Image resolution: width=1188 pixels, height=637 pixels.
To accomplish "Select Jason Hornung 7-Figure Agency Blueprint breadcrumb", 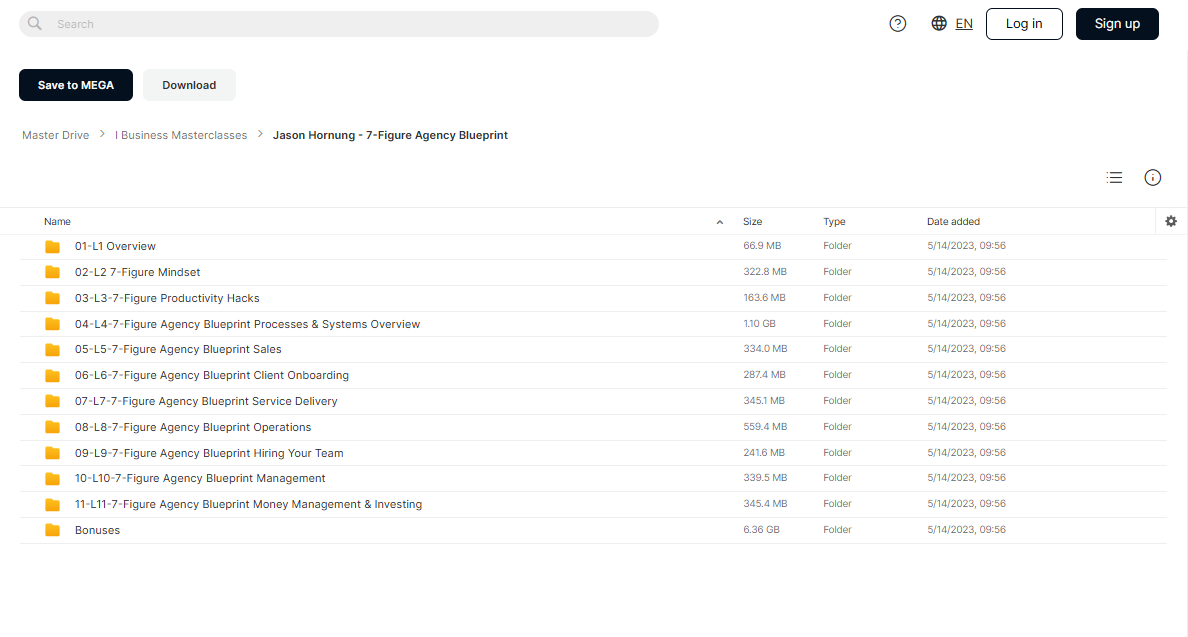I will [390, 135].
